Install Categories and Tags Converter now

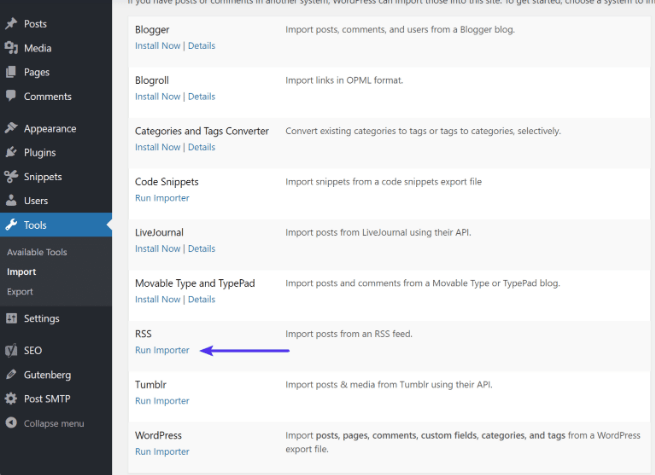157,147
